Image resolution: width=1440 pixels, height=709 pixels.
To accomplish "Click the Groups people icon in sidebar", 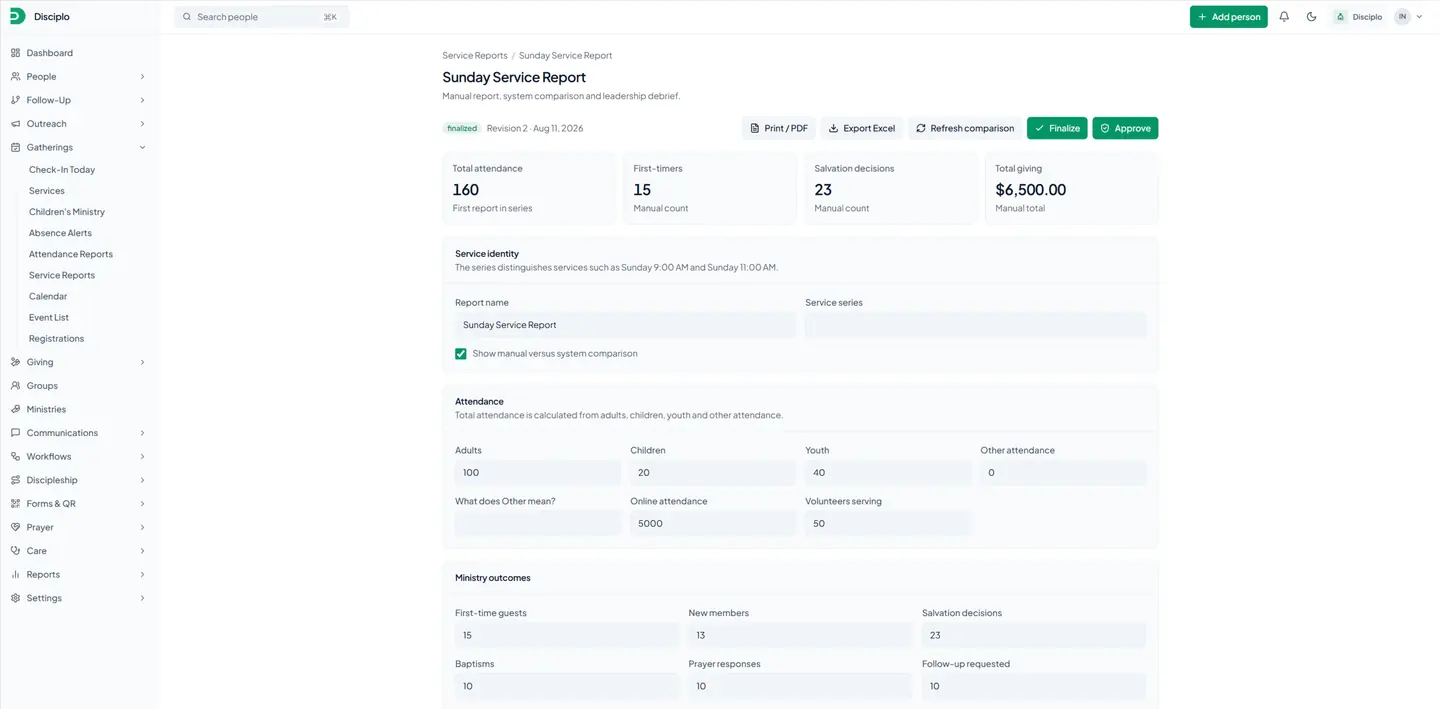I will [x=15, y=386].
